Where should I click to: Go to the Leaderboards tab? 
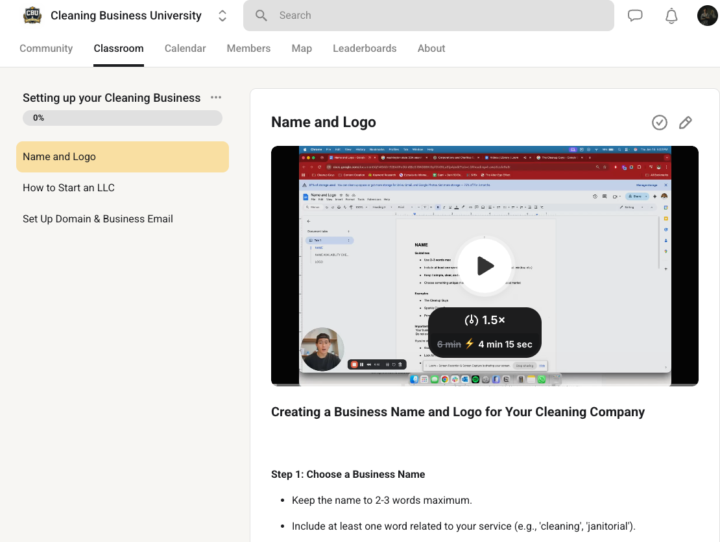click(364, 48)
